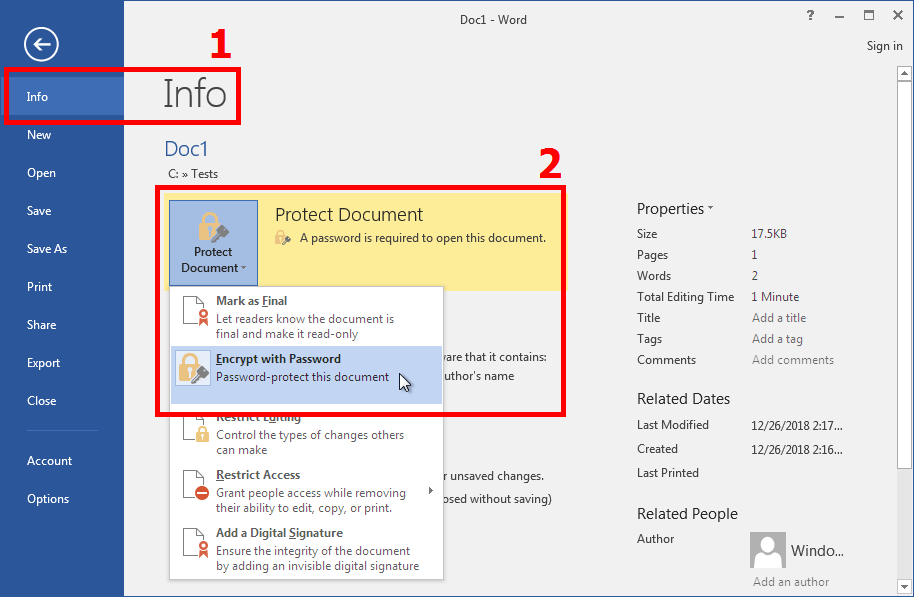
Task: Click the vertical scrollbar thumb
Action: 904,274
